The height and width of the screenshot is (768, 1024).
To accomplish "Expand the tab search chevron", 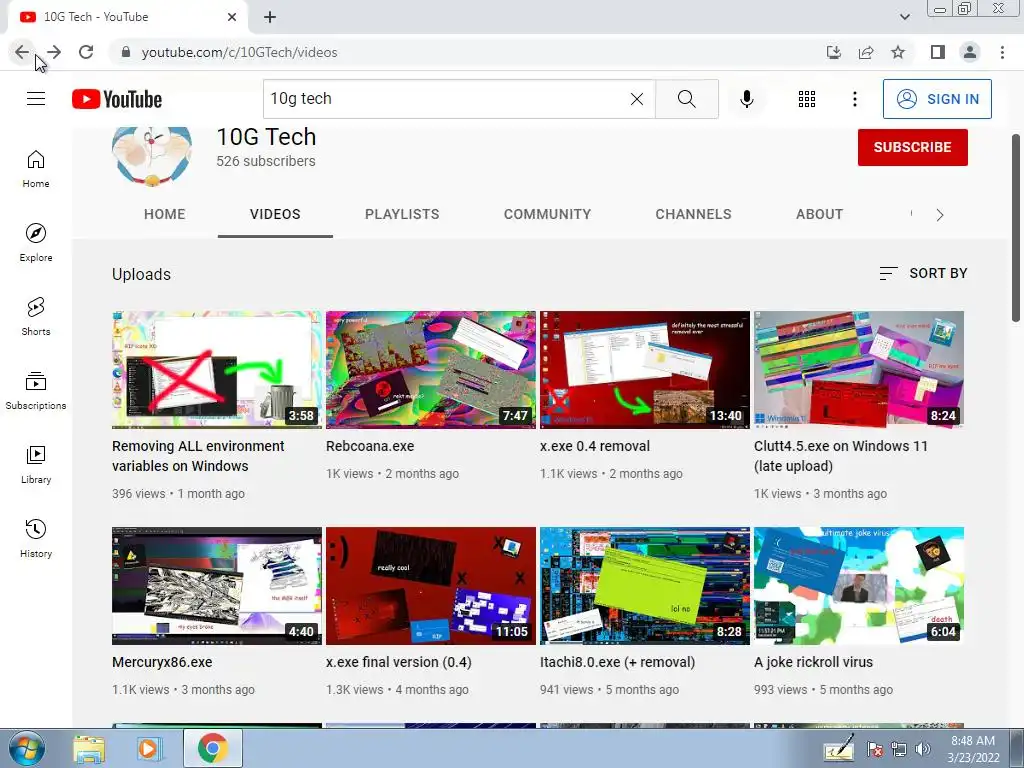I will point(904,17).
